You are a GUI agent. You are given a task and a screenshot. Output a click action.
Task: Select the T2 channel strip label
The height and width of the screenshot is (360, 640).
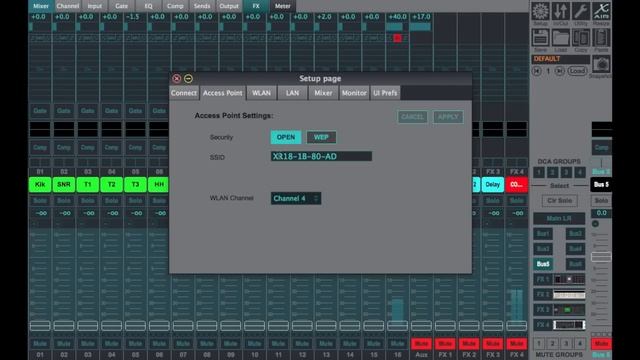[x=111, y=184]
